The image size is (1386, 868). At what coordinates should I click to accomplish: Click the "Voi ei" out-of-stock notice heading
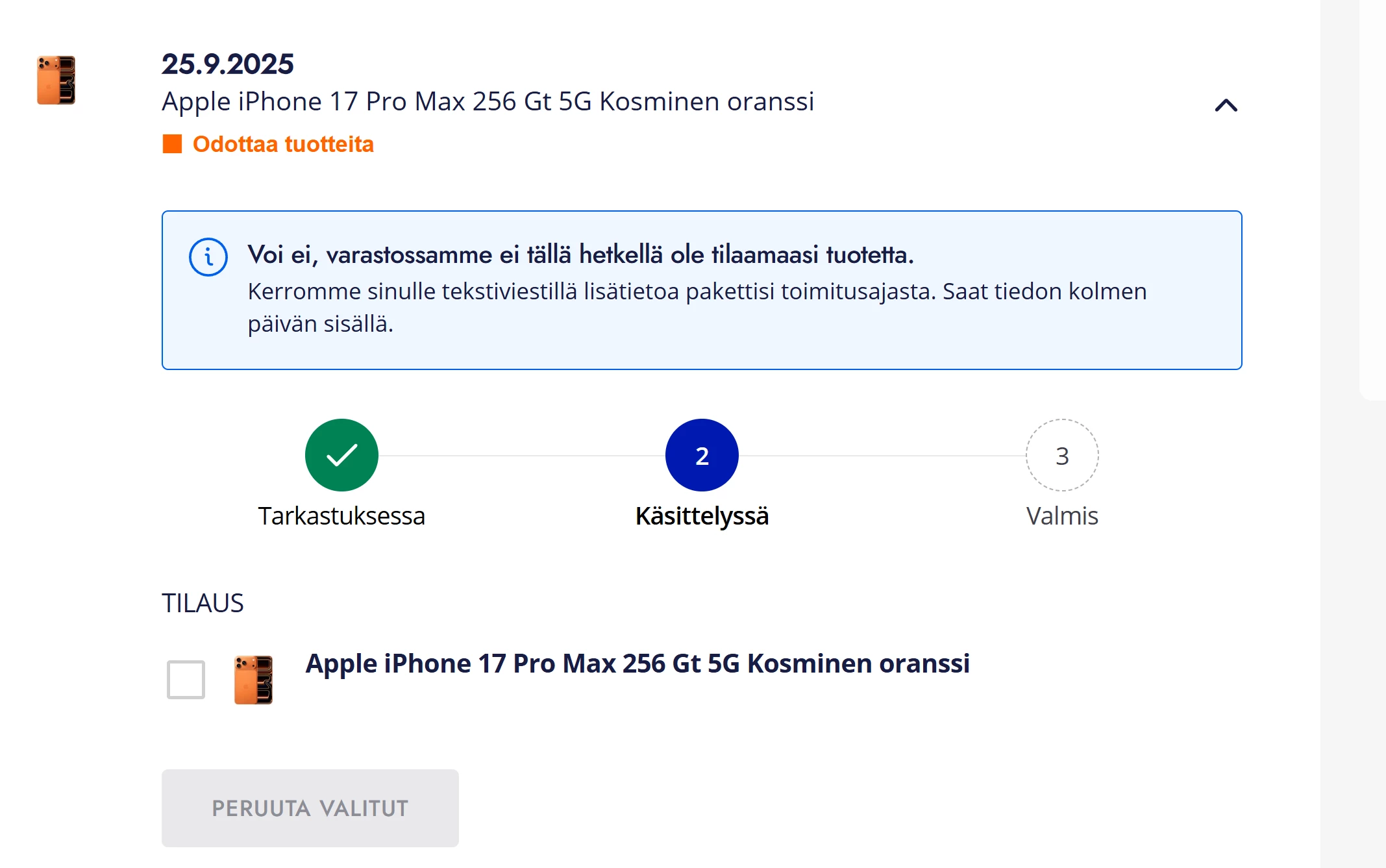(580, 254)
